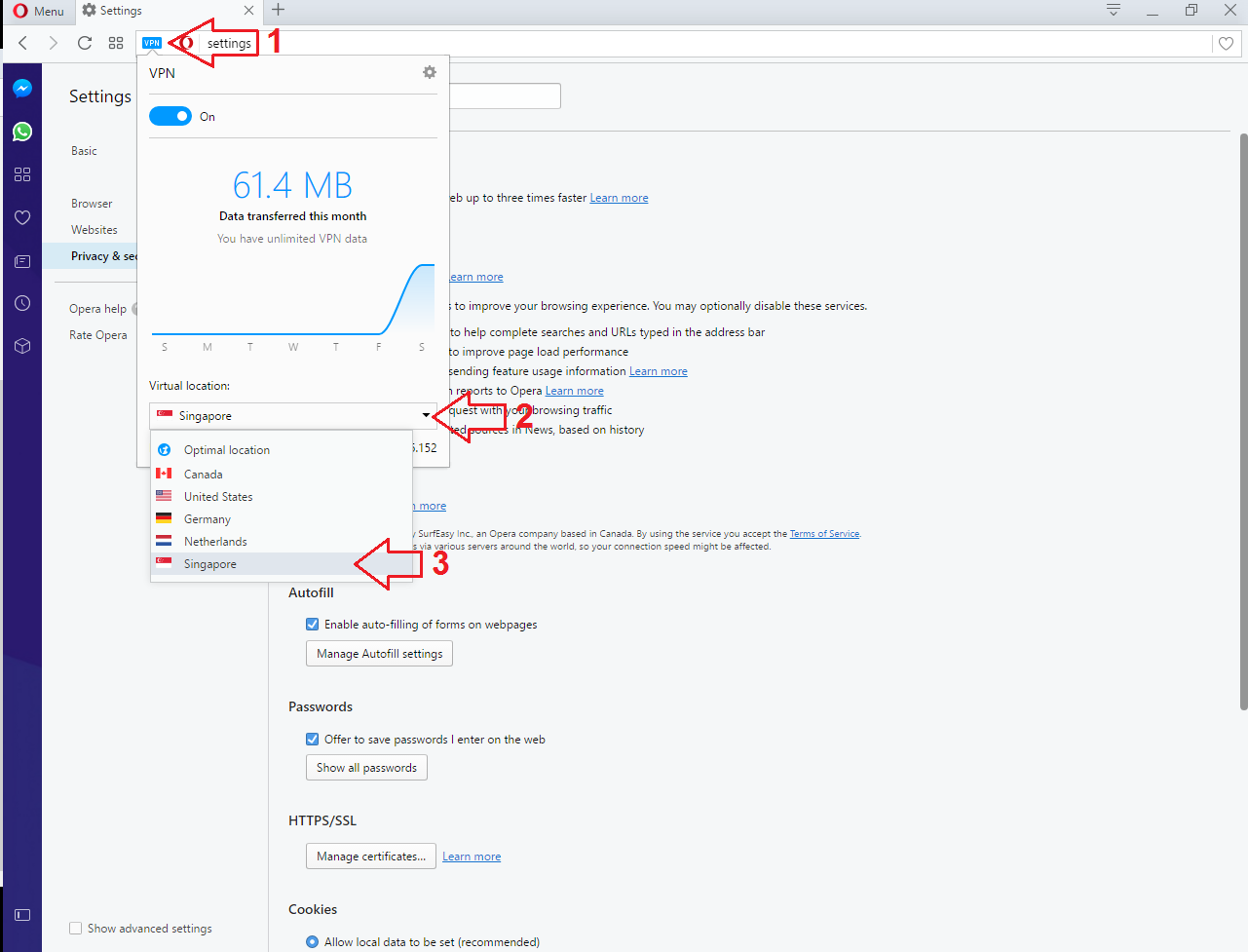
Task: Open Learn more link after reports to Opera
Action: click(574, 391)
